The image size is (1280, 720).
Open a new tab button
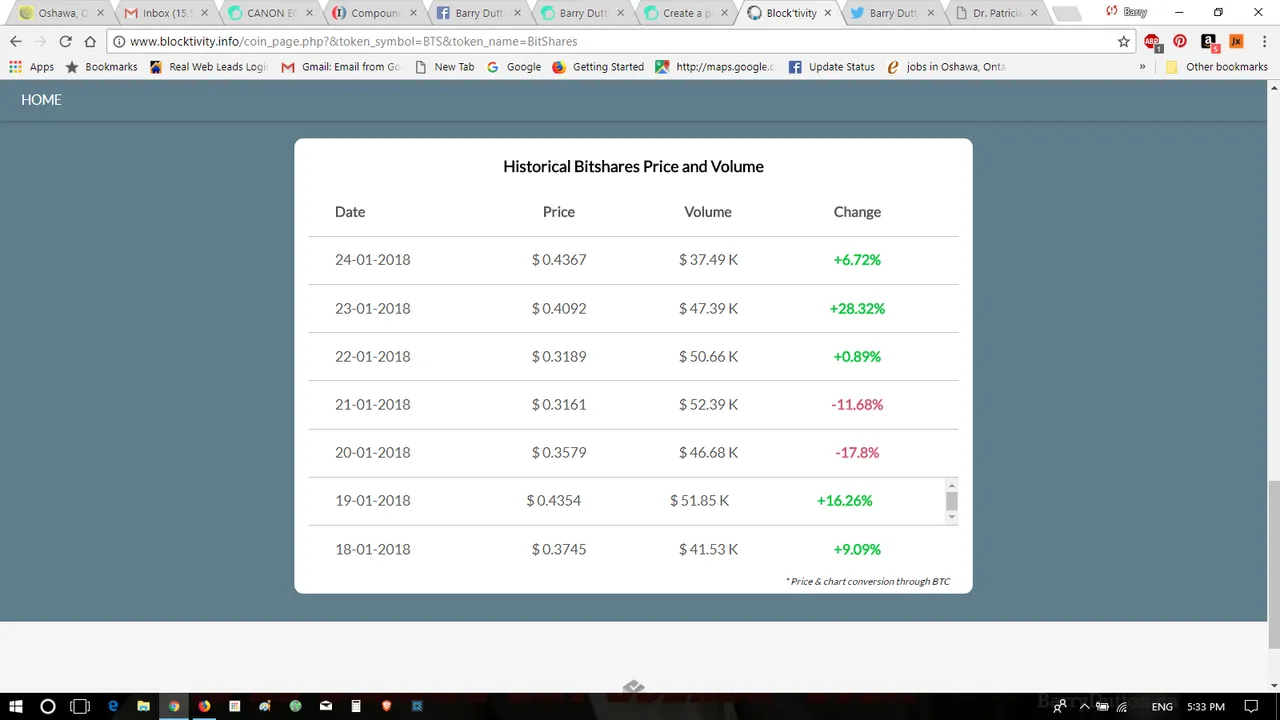[1067, 14]
